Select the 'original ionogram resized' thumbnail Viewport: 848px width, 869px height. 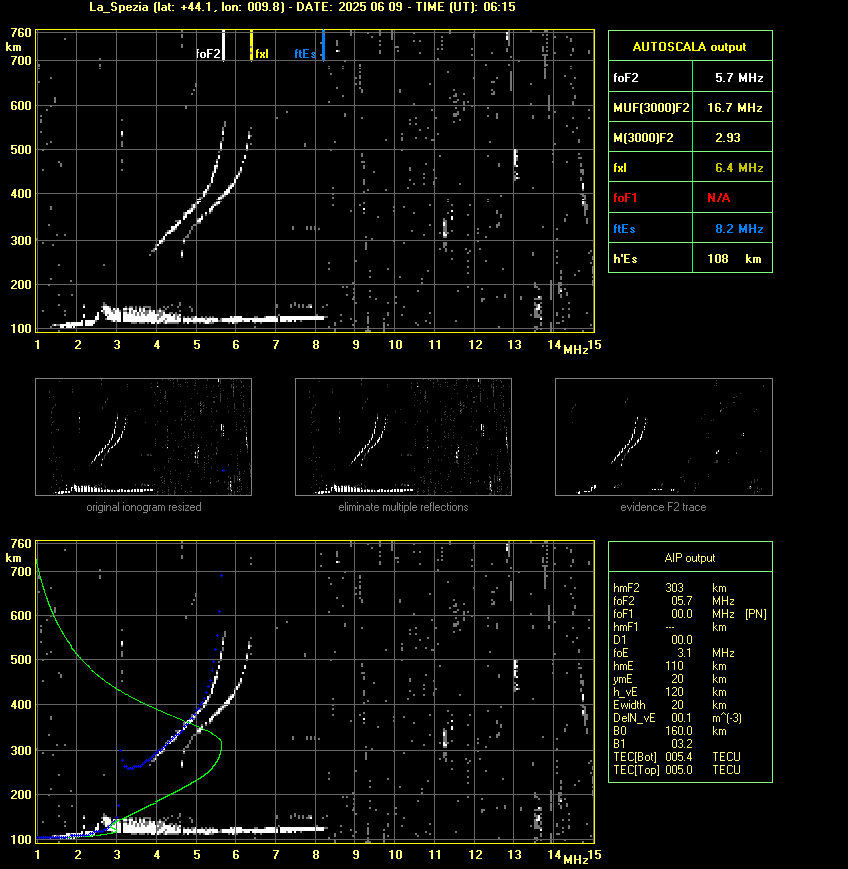point(144,437)
